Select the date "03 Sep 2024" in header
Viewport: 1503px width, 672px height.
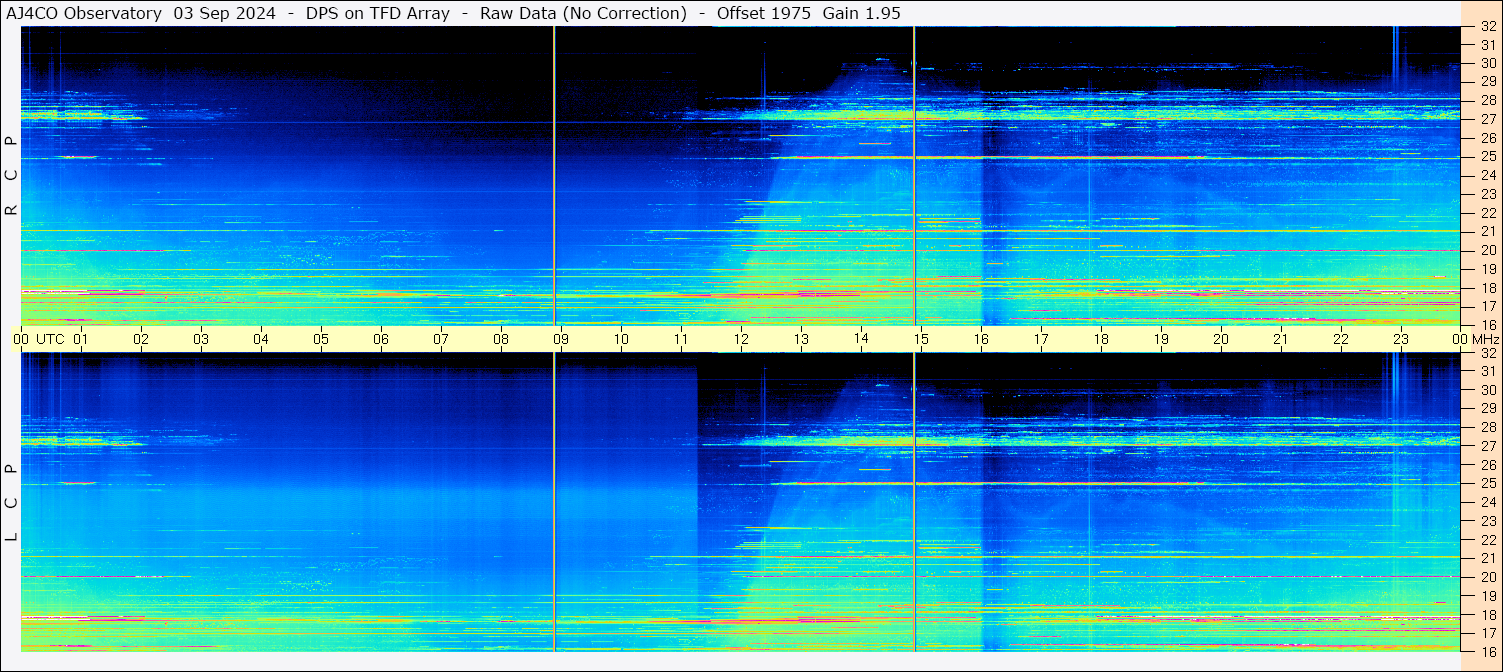tap(225, 13)
